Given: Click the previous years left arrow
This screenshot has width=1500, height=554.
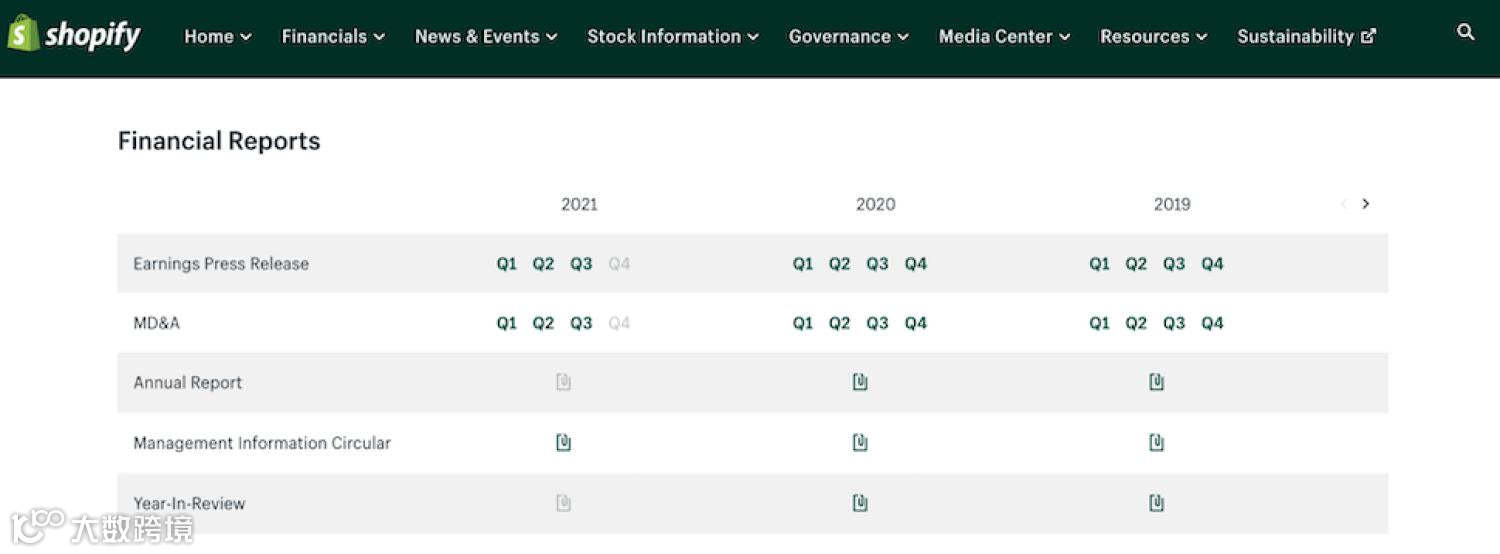Looking at the screenshot, I should pos(1344,204).
